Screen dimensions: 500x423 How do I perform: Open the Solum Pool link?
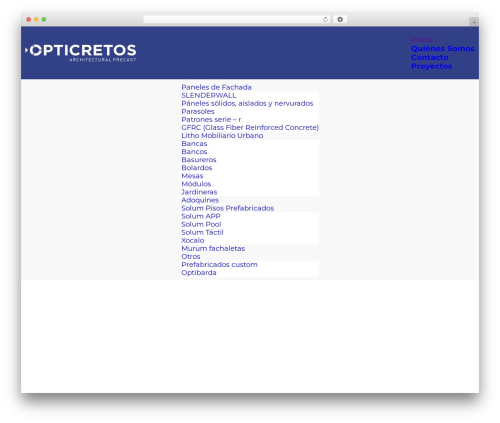[x=201, y=224]
